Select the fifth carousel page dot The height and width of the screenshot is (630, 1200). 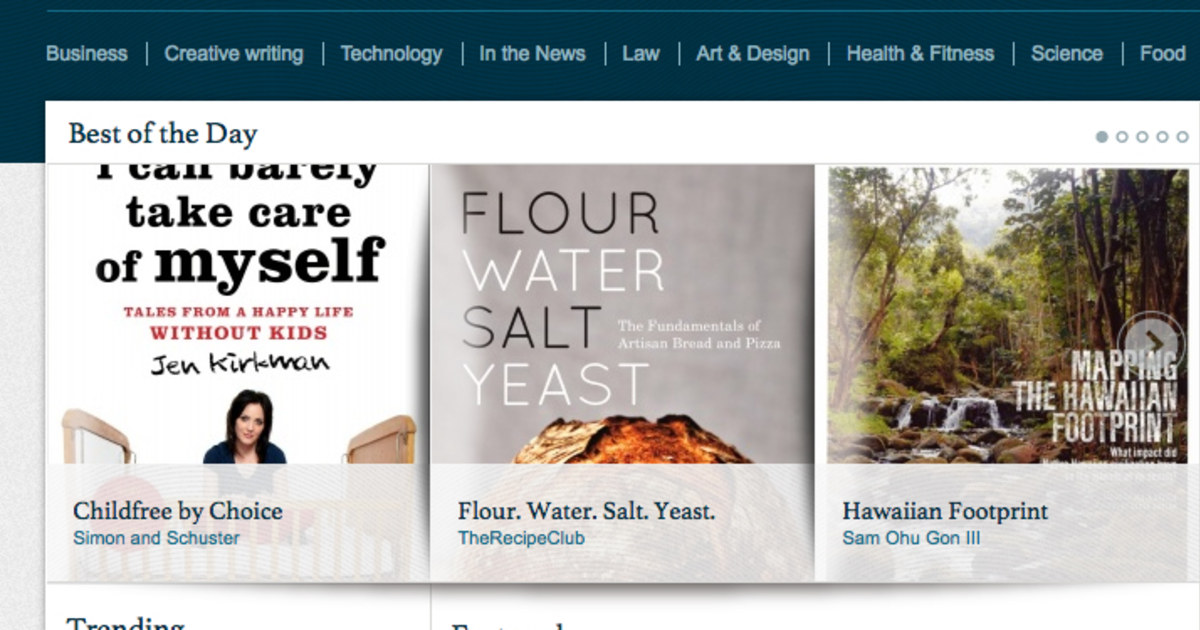1182,136
